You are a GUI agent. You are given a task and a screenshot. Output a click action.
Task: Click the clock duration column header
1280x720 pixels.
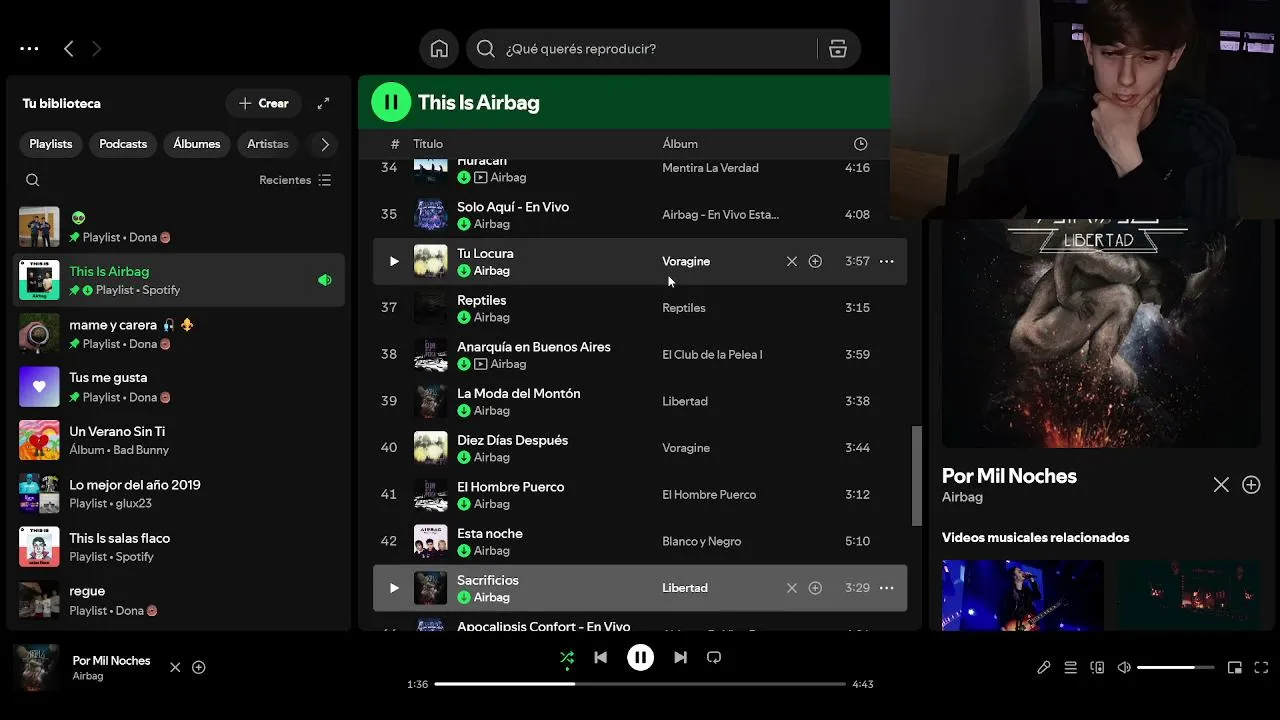(860, 144)
